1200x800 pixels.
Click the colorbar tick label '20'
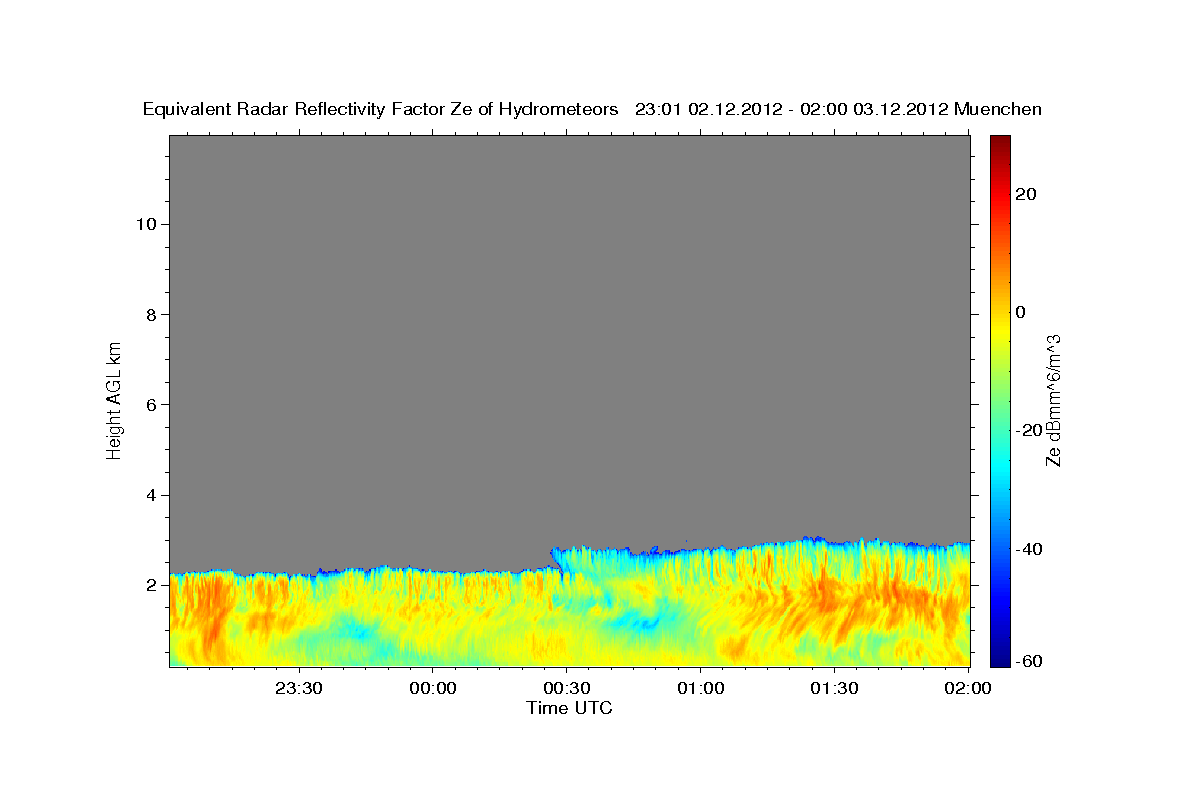point(1025,194)
